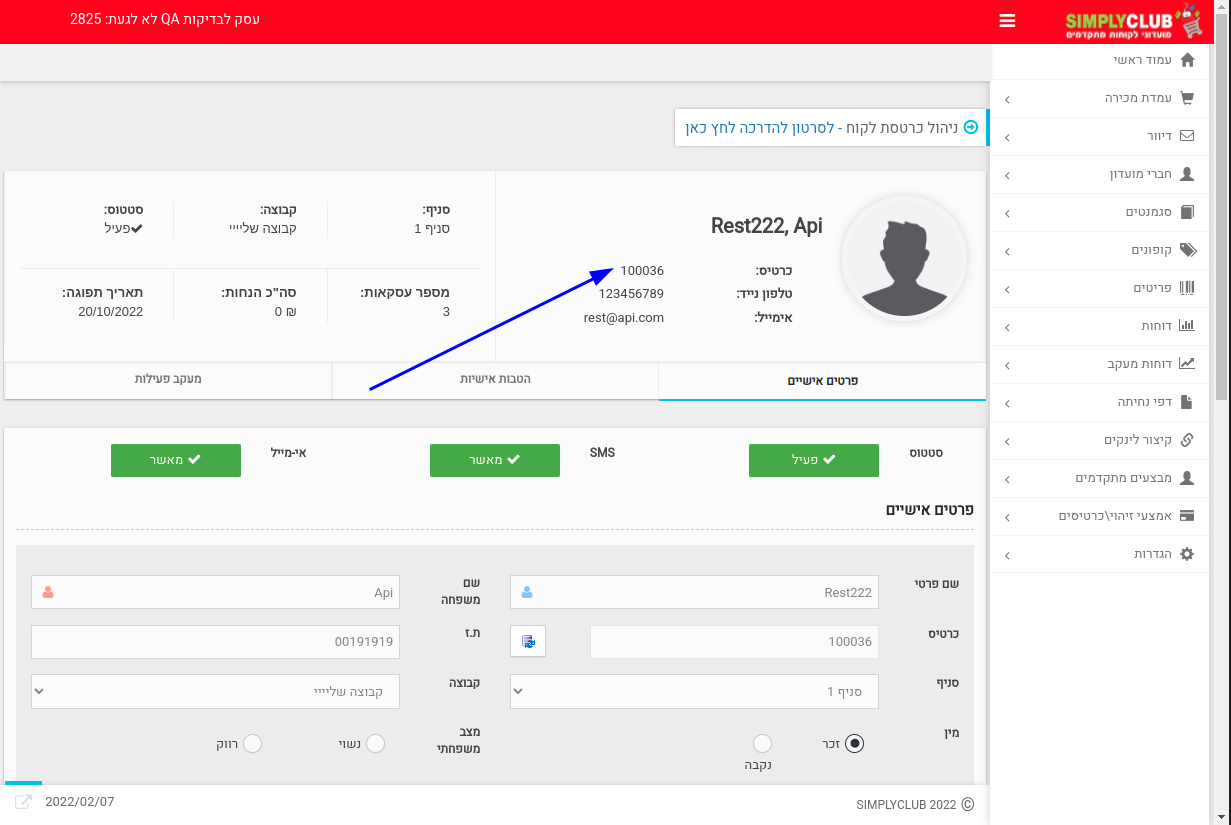Open external link icon in footer
Viewport: 1231px width, 825px height.
(x=23, y=802)
